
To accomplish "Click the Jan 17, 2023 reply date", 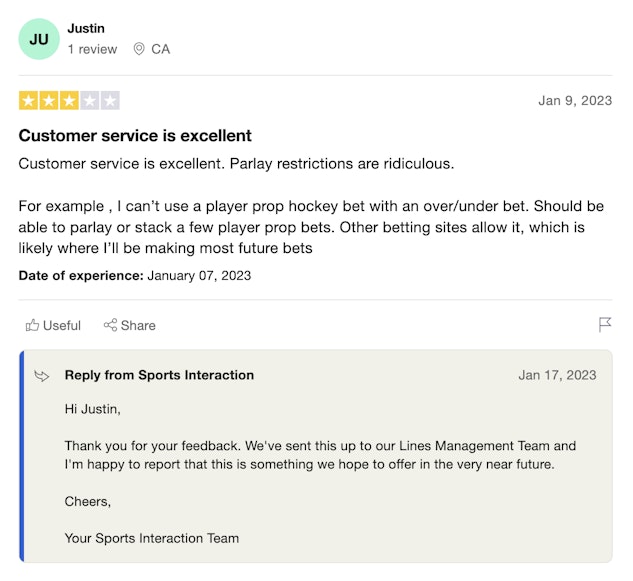I will click(x=557, y=375).
